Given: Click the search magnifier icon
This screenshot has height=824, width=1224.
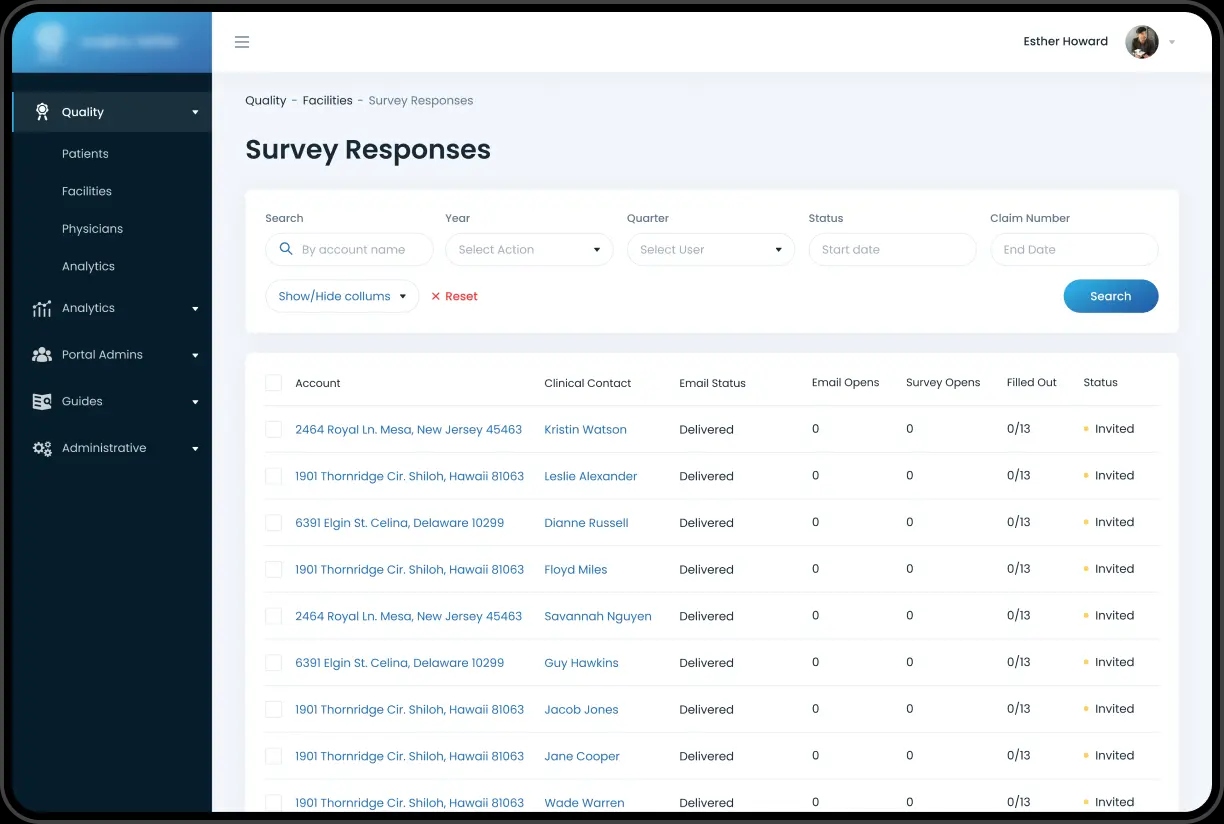Looking at the screenshot, I should pos(286,250).
